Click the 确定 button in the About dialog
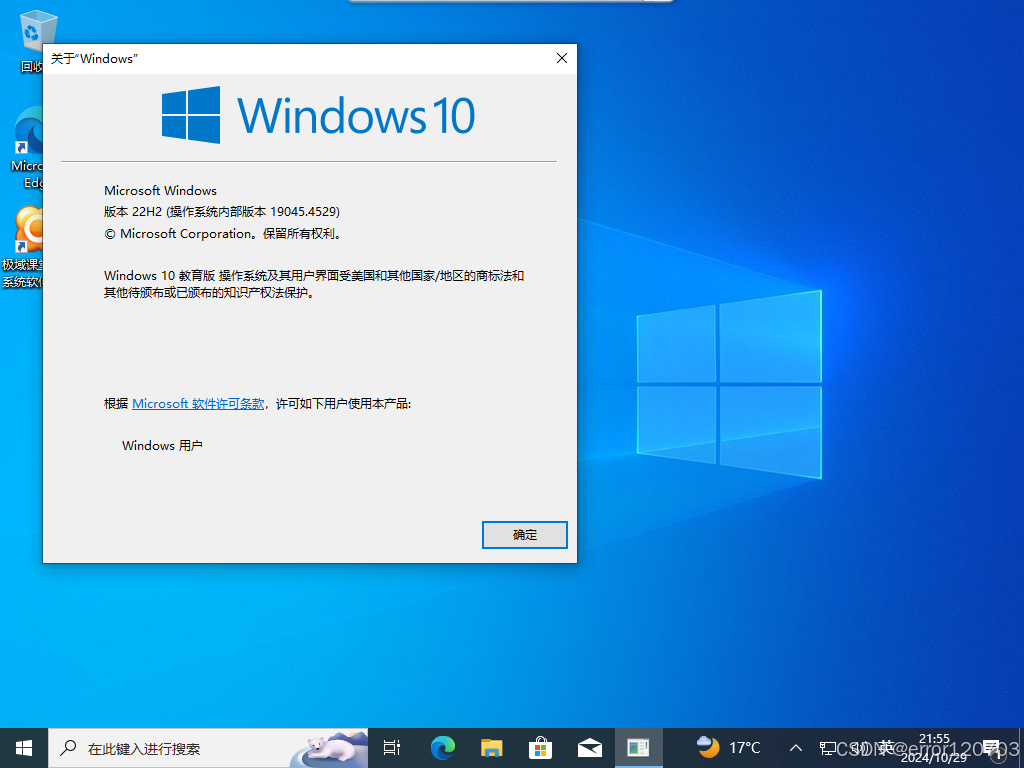This screenshot has width=1024, height=768. (x=524, y=535)
